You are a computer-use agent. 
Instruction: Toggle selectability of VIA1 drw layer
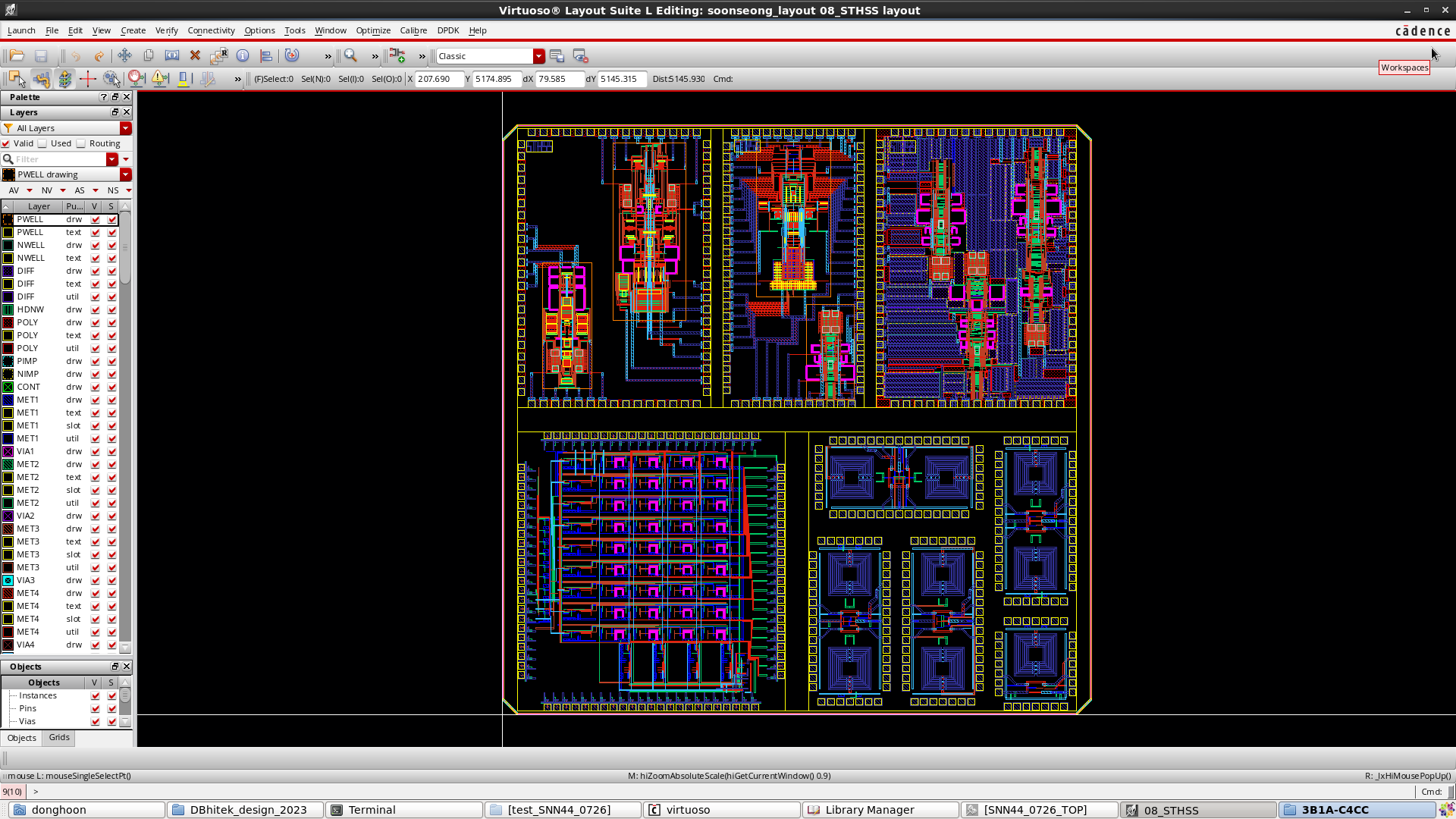click(112, 452)
